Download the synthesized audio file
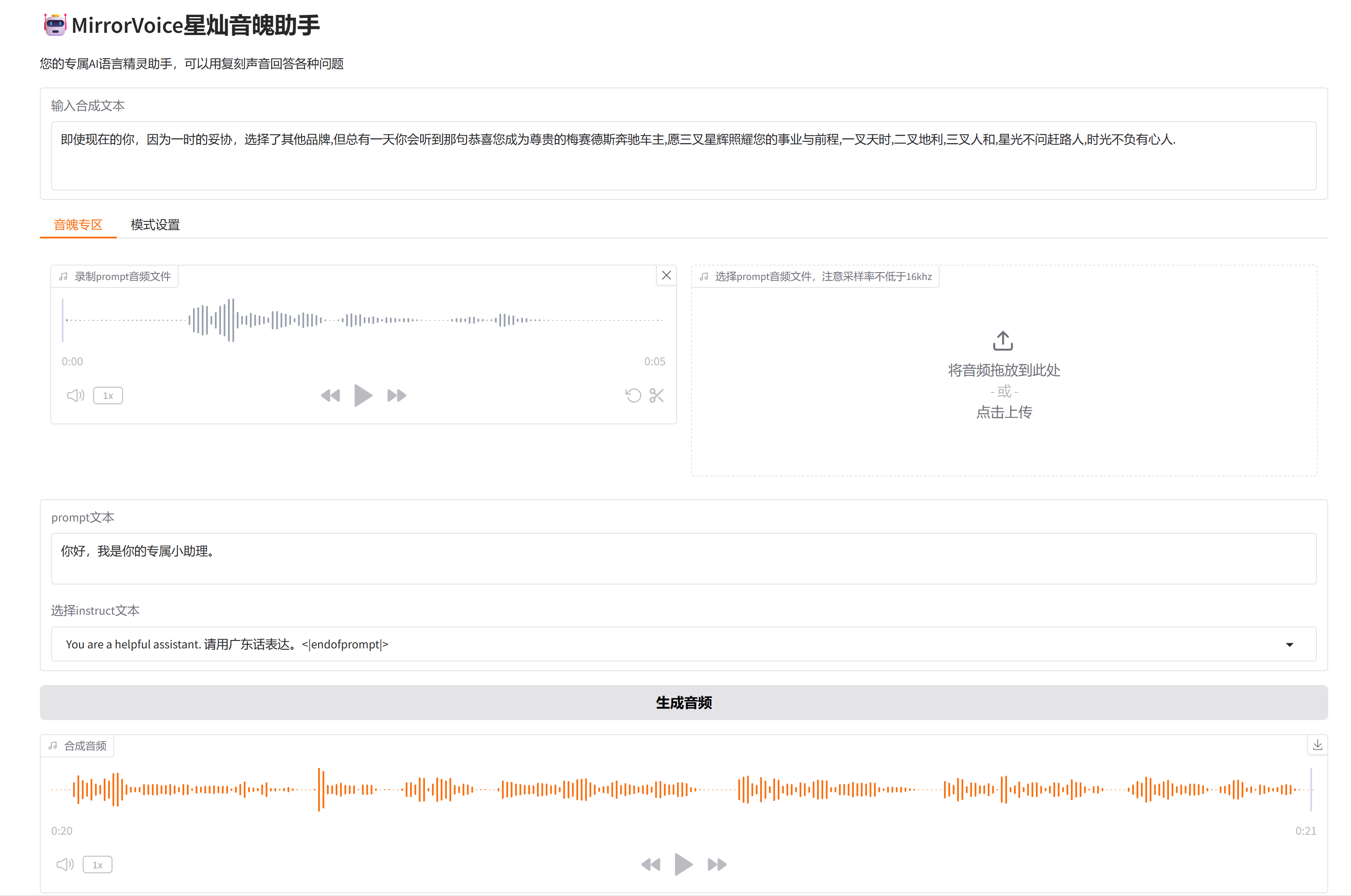Viewport: 1351px width, 896px height. pyautogui.click(x=1318, y=745)
